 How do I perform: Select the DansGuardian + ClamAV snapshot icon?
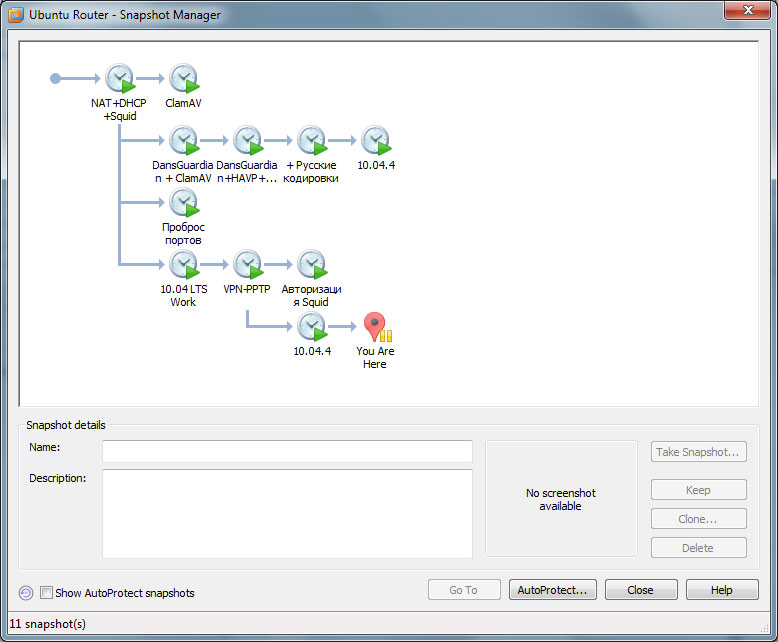coord(184,140)
